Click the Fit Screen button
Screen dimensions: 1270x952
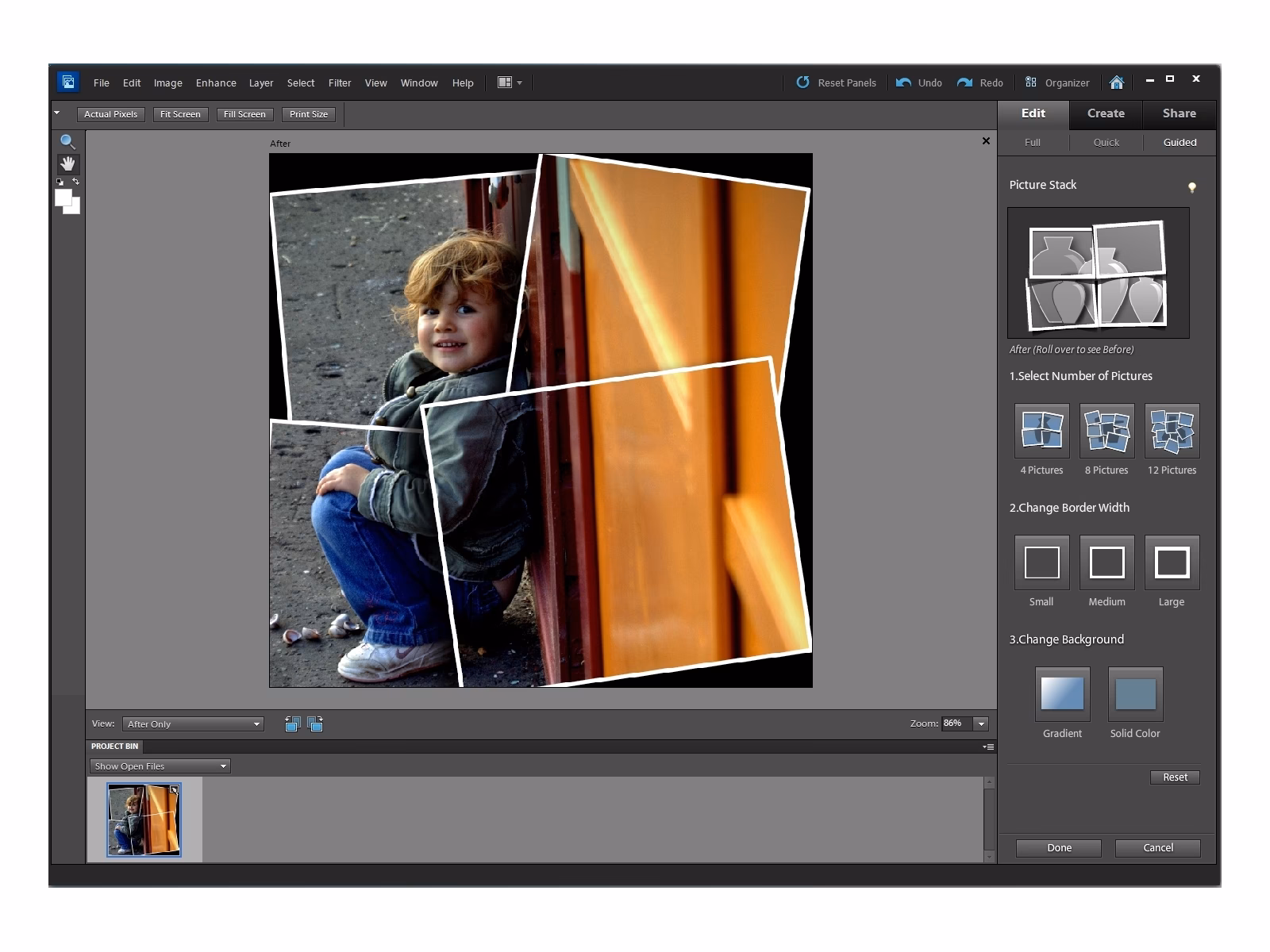[x=179, y=114]
